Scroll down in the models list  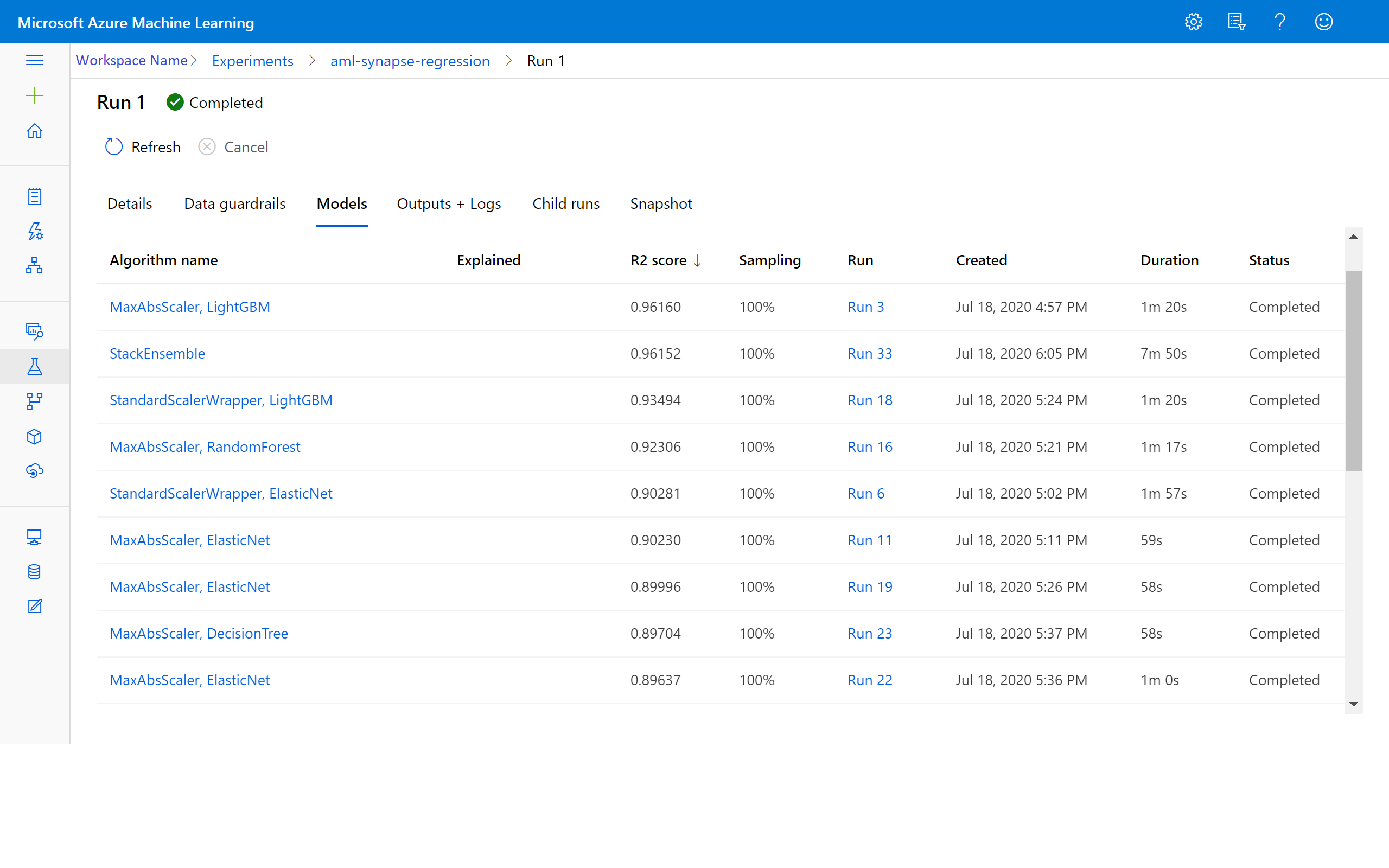coord(1353,704)
